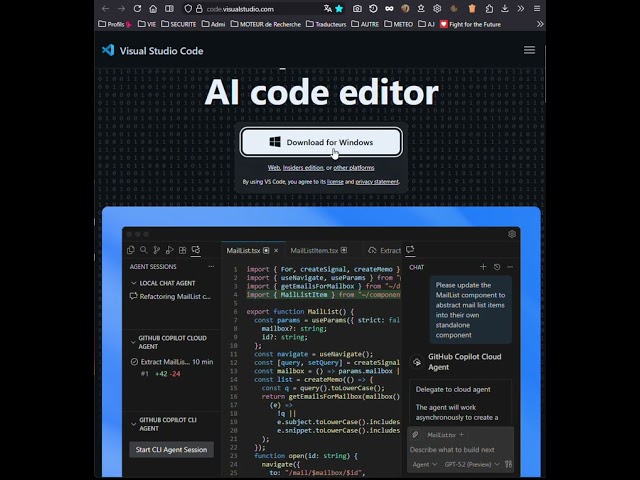Open the browser application menu
This screenshot has width=640, height=480.
coord(537,9)
